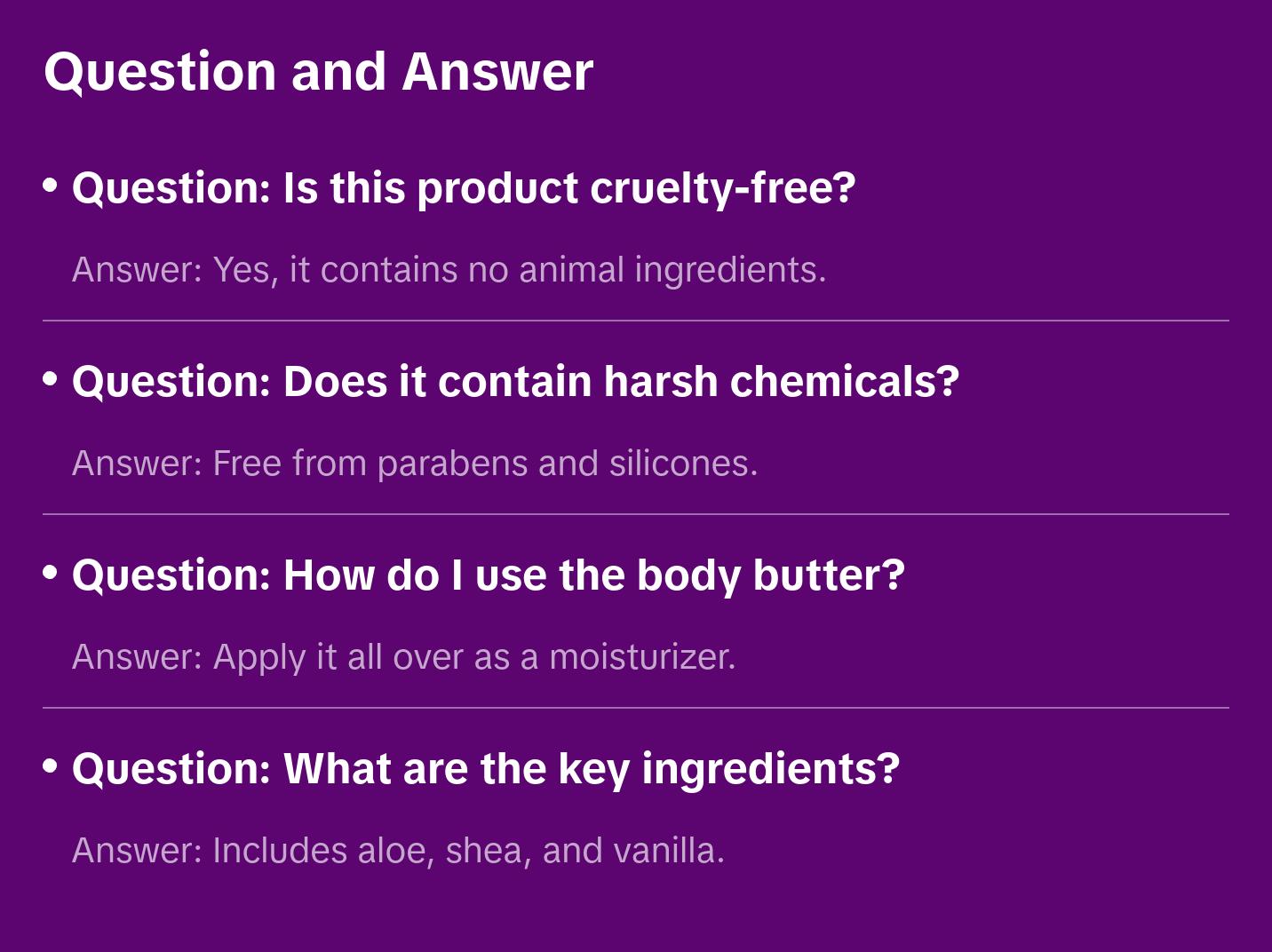Open the "What are the key ingredients?" question
The height and width of the screenshot is (952, 1272).
pyautogui.click(x=485, y=769)
